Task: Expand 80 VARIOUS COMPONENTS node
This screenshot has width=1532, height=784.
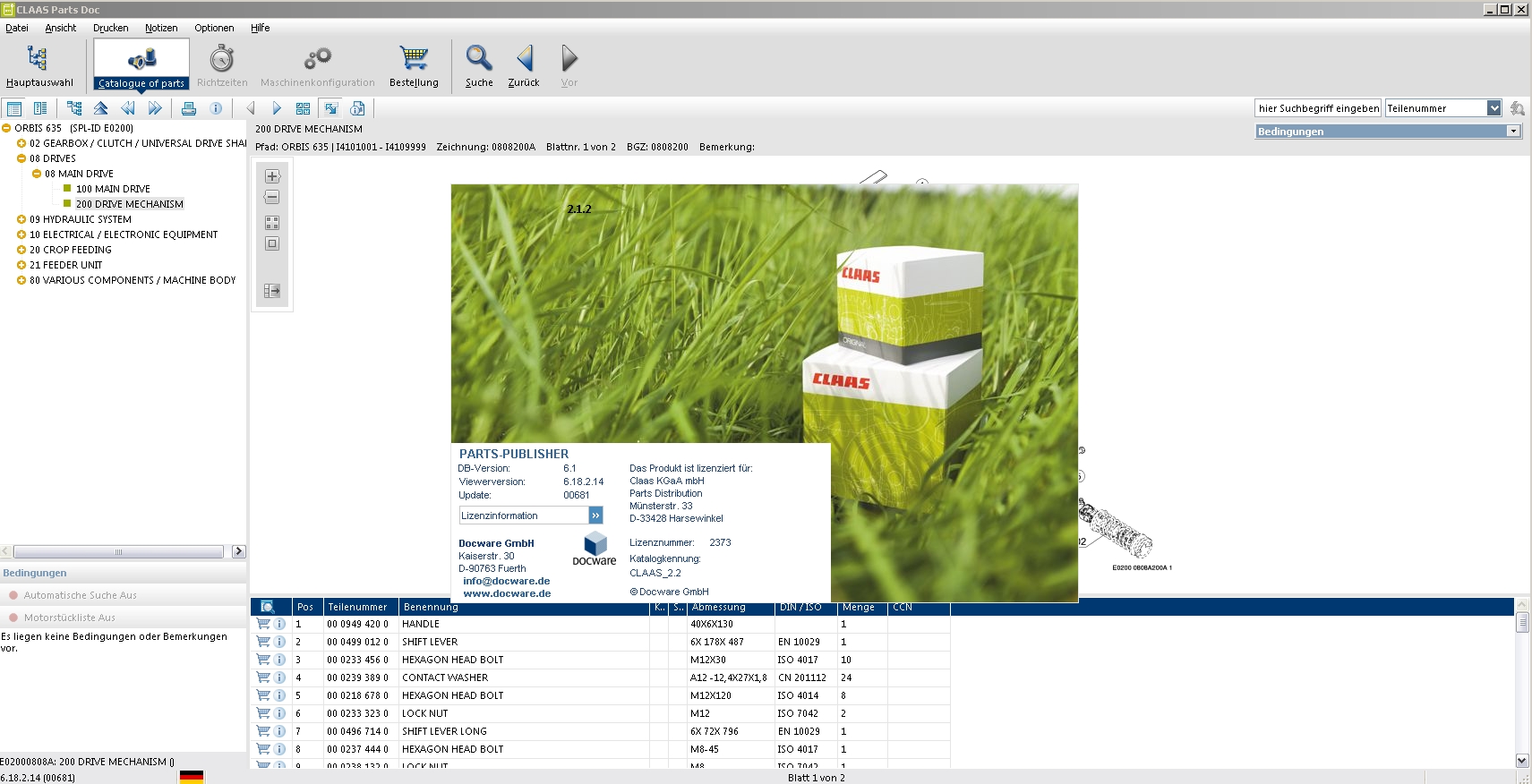Action: click(21, 280)
